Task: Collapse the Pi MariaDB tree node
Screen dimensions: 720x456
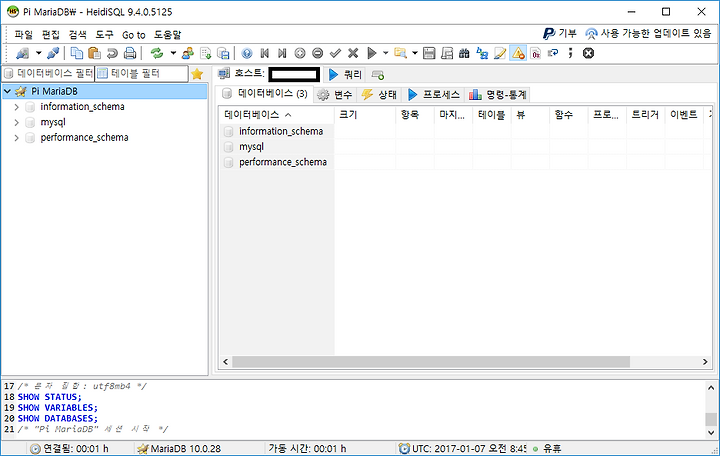Action: tap(7, 91)
